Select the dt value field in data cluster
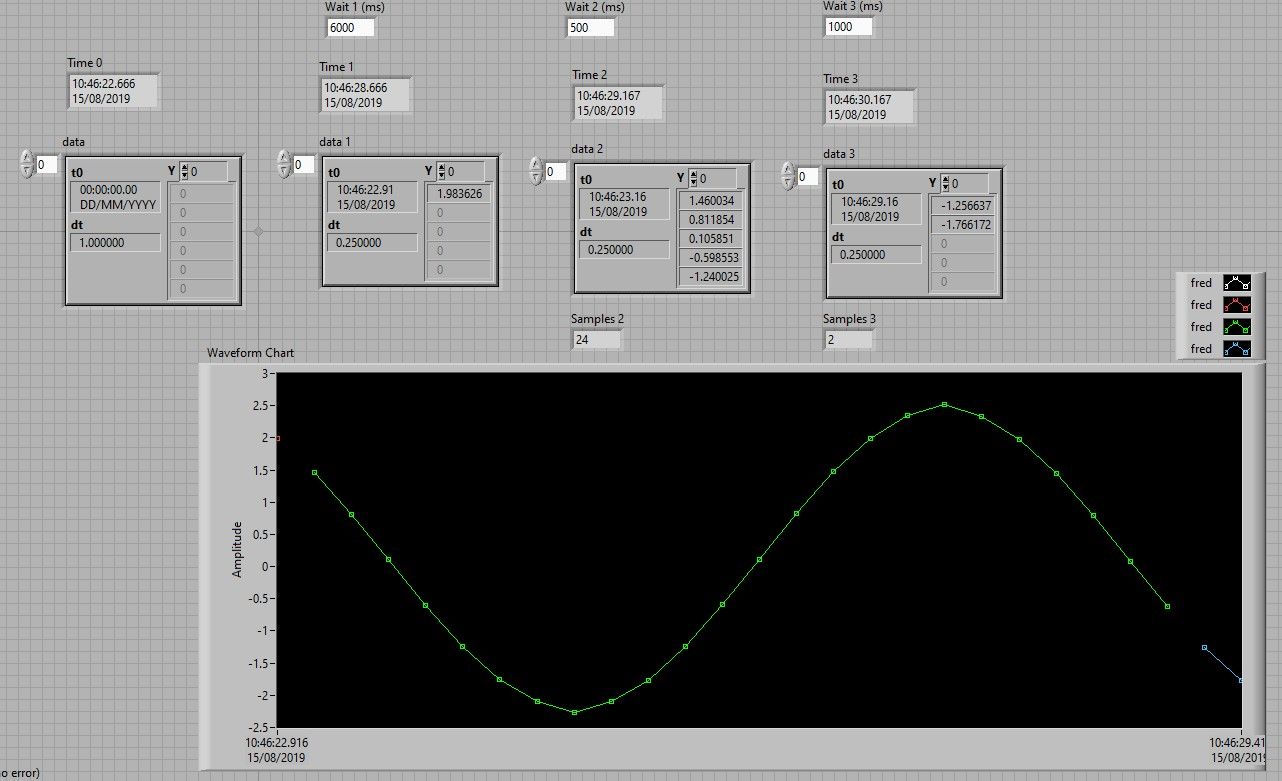Viewport: 1282px width, 781px height. click(114, 243)
